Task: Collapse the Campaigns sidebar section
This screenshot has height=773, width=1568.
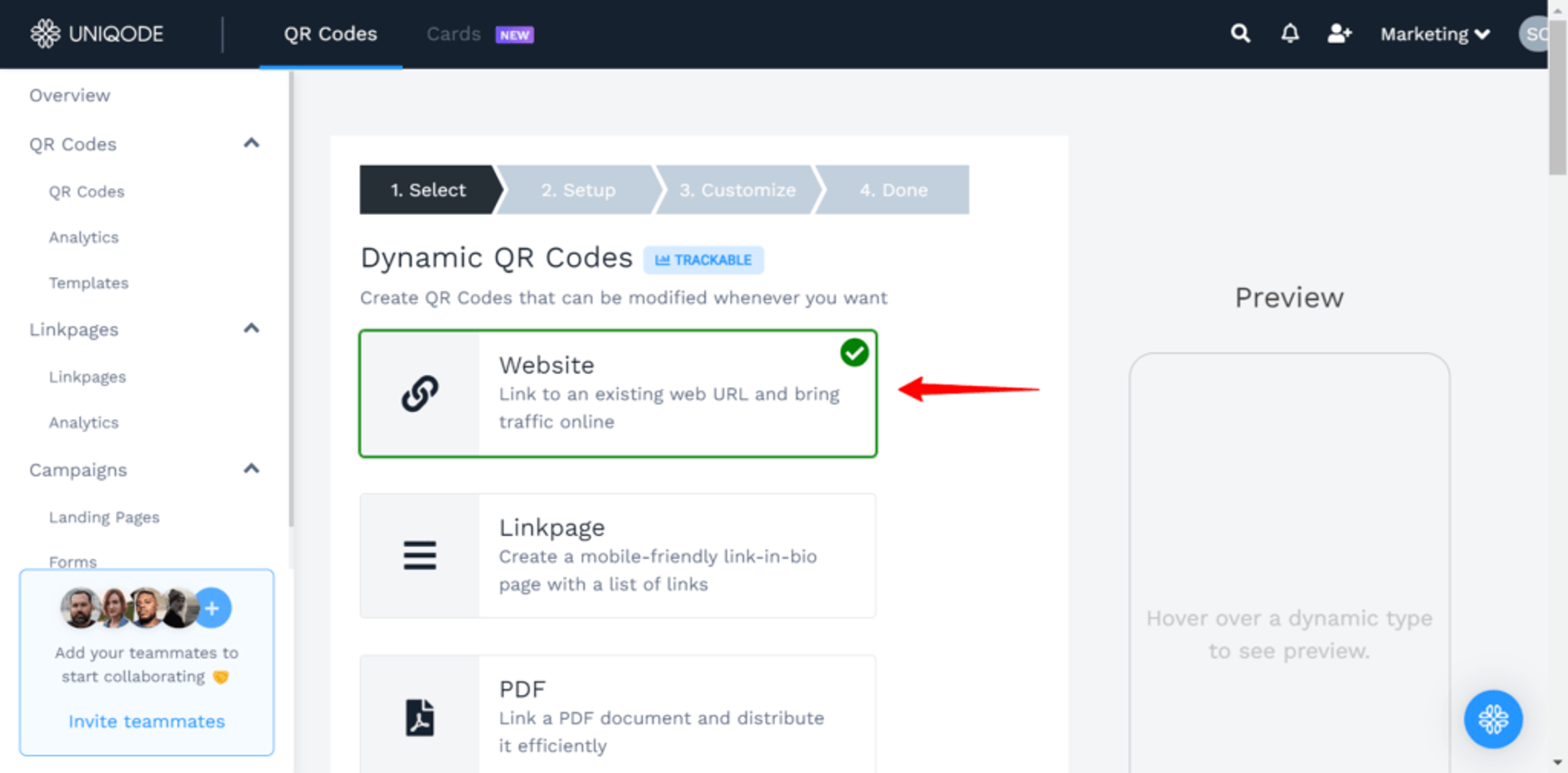Action: pos(252,469)
